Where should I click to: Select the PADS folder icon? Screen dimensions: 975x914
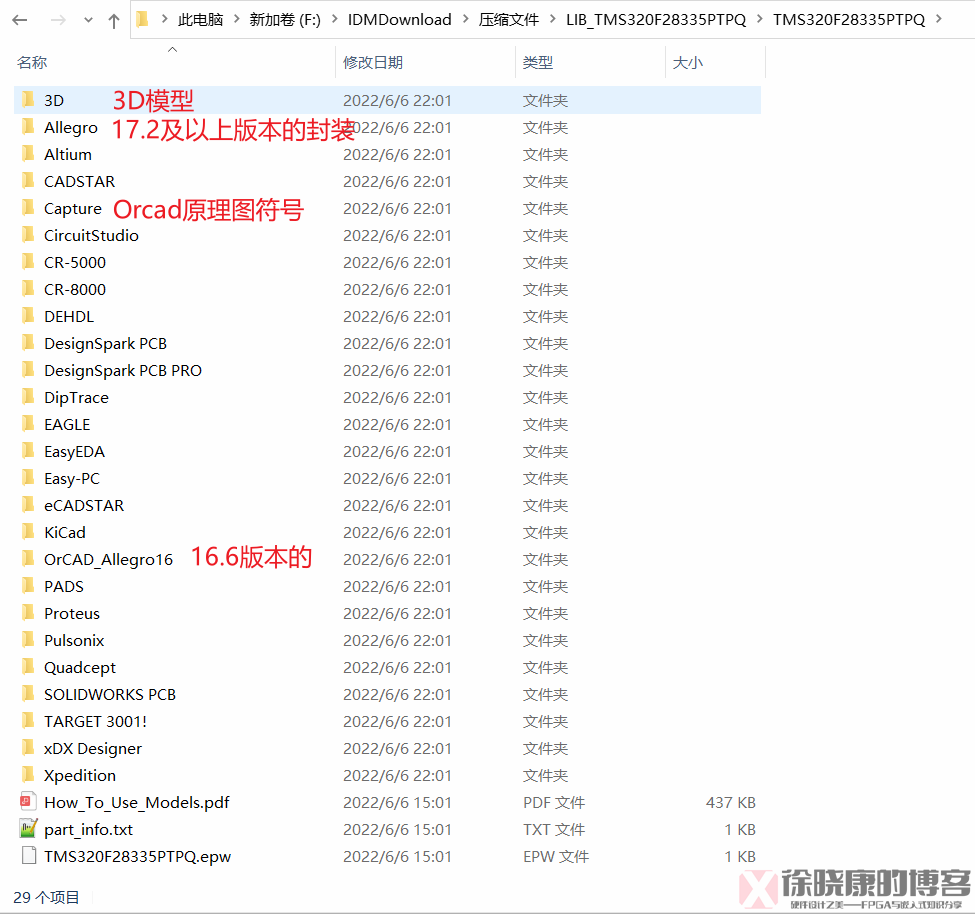(28, 586)
